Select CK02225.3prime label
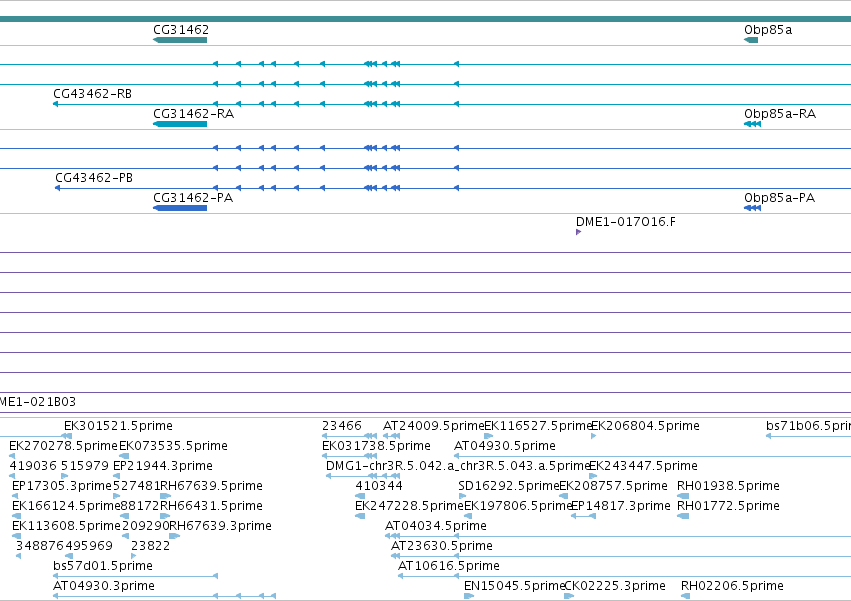The image size is (851, 601). pos(615,586)
